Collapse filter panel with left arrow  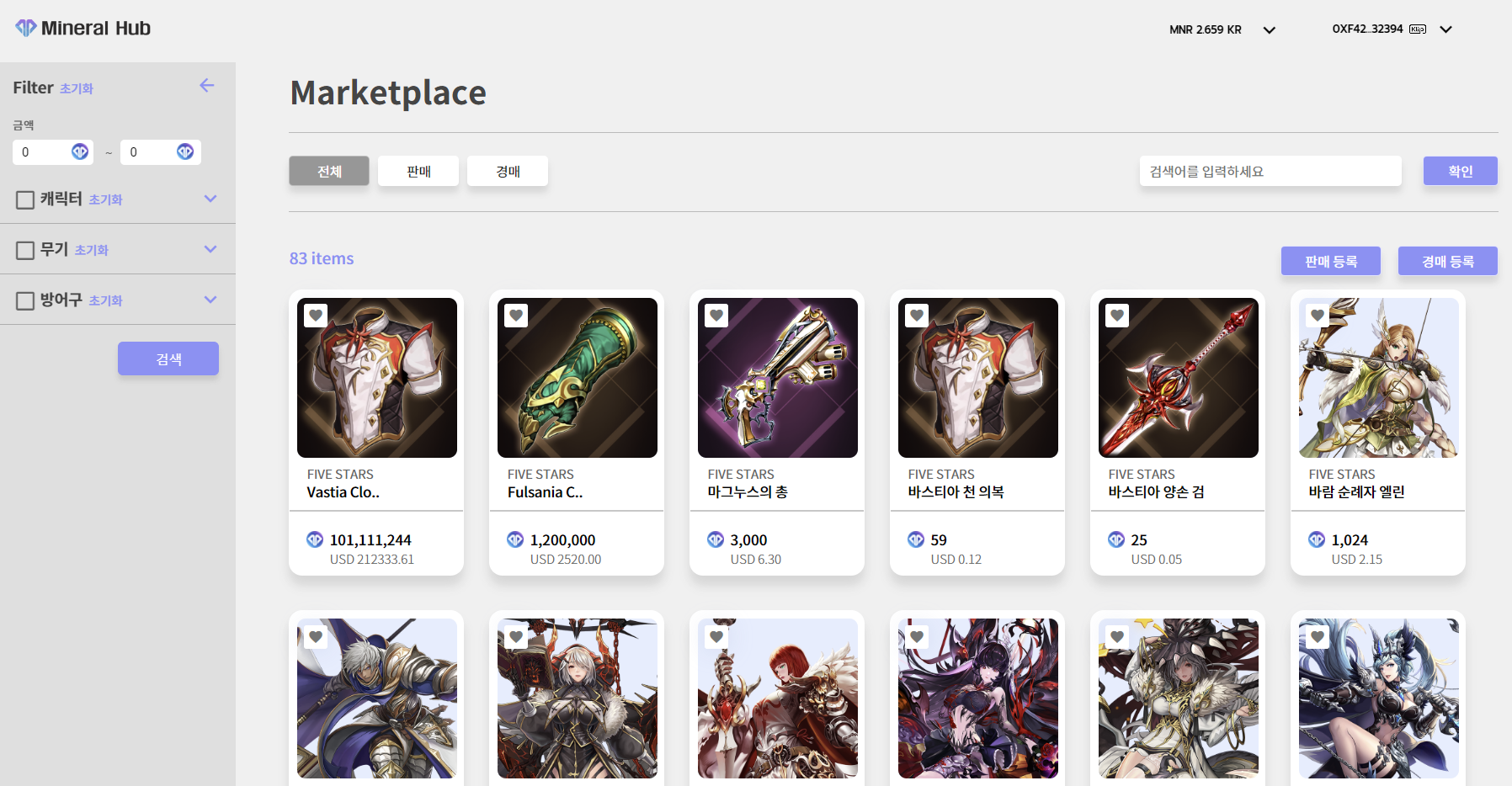pyautogui.click(x=207, y=86)
